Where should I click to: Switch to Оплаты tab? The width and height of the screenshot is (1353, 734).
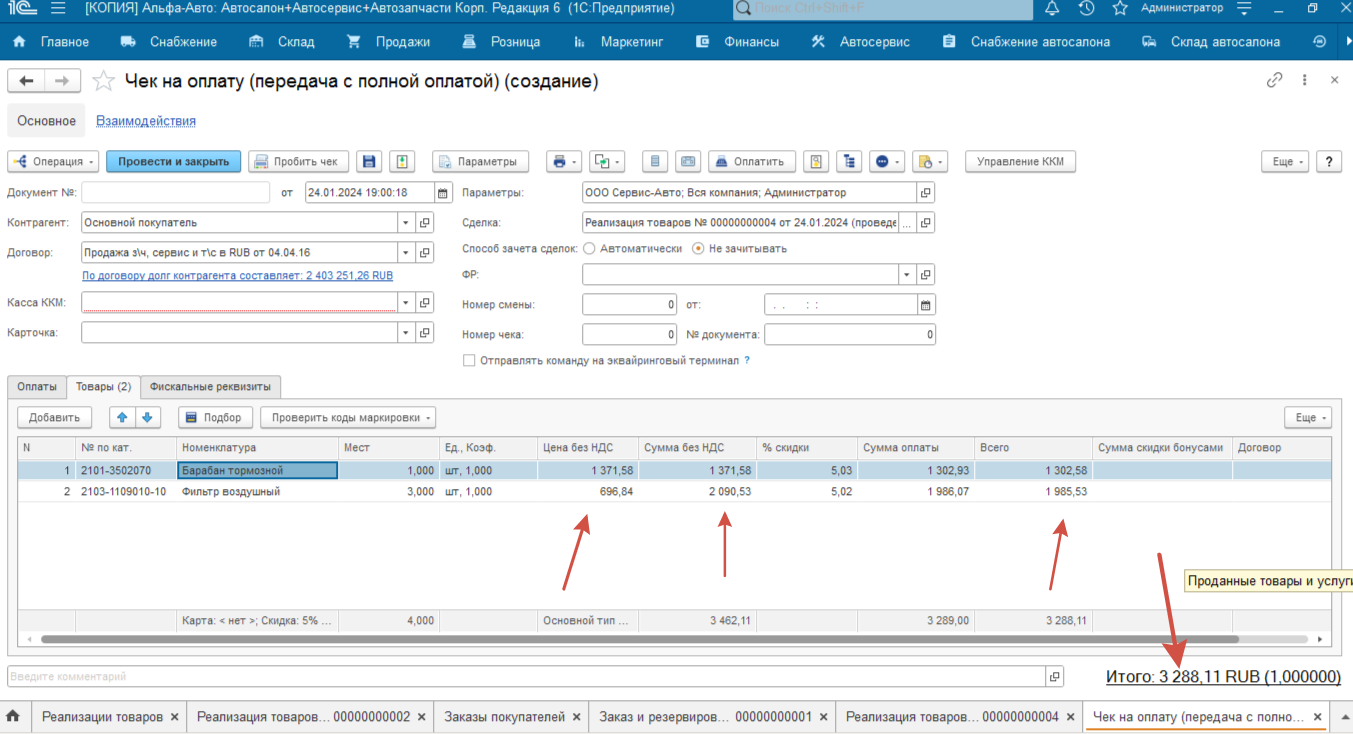[37, 386]
